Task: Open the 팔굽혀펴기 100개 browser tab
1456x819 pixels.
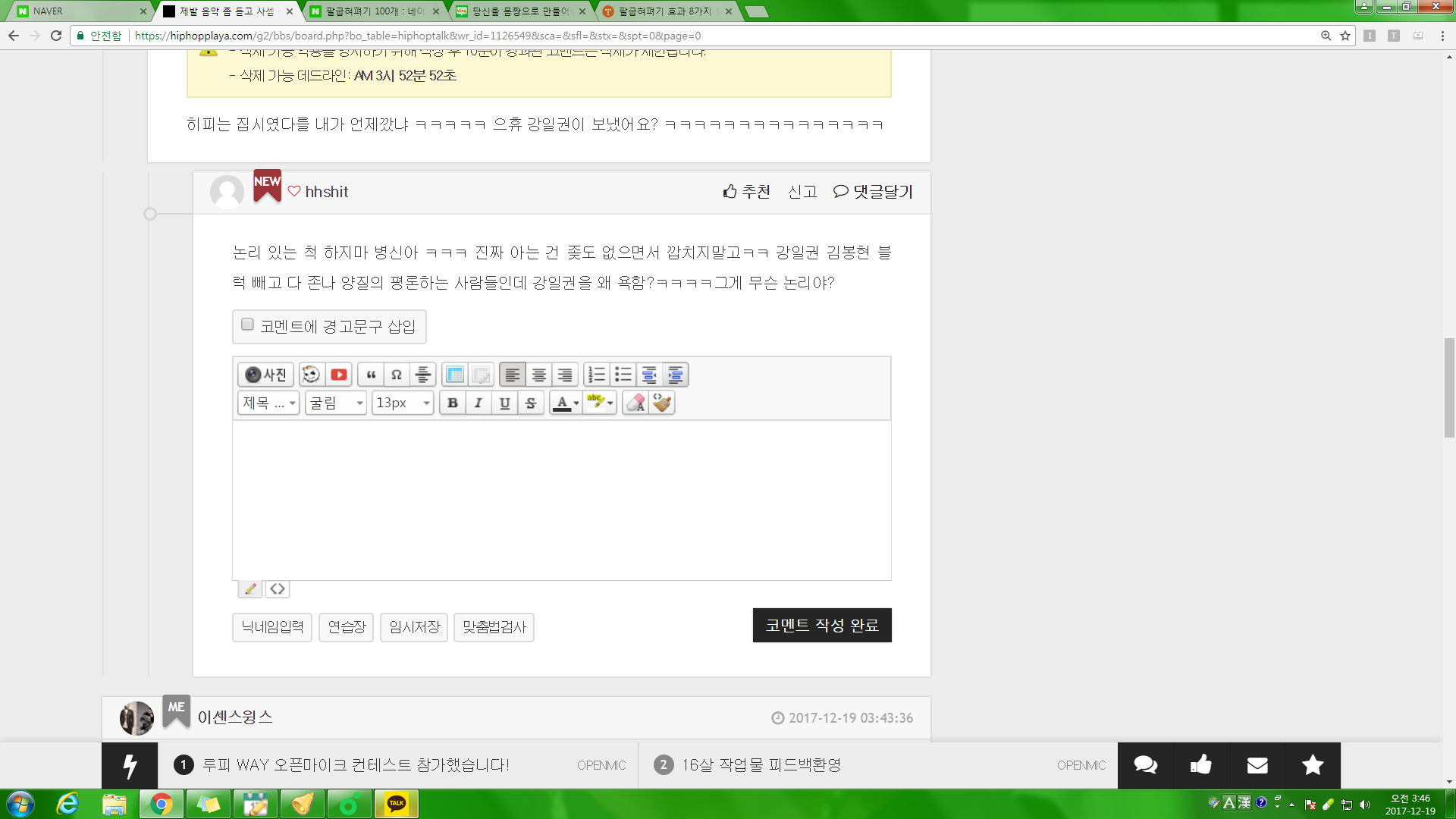Action: pyautogui.click(x=372, y=11)
